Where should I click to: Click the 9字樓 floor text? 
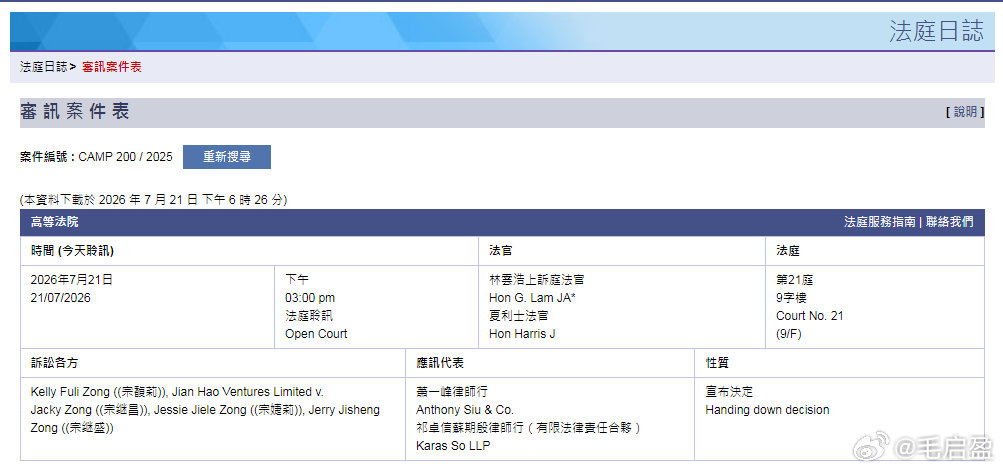(793, 298)
